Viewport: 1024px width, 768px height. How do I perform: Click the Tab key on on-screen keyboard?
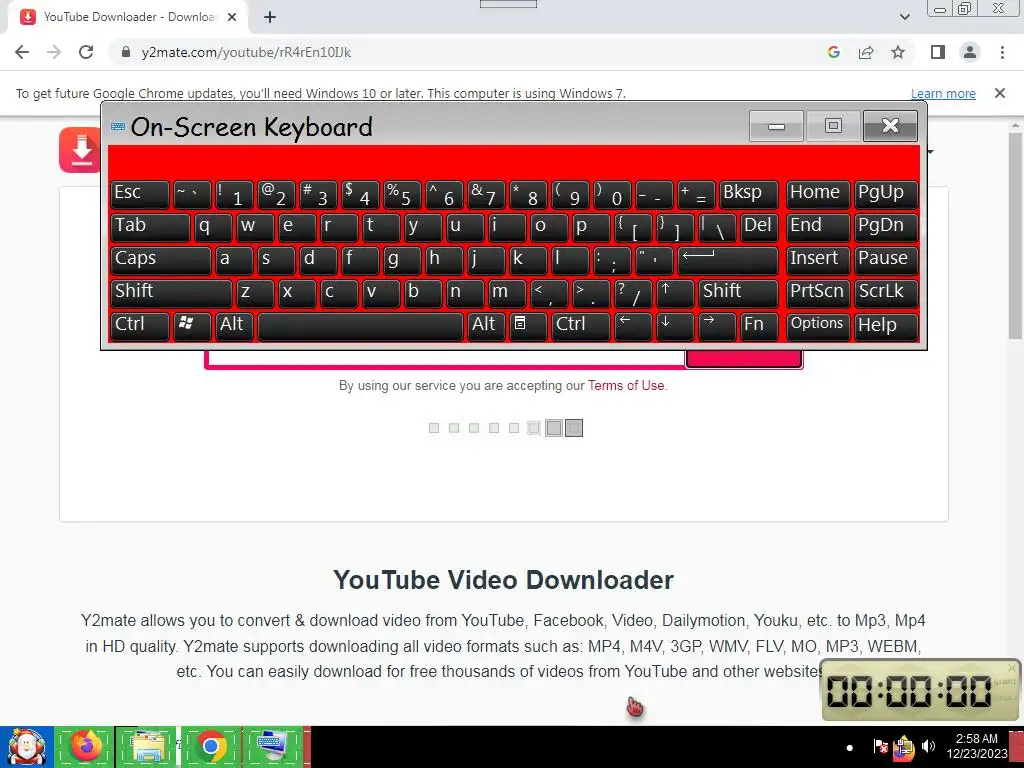[x=150, y=227]
